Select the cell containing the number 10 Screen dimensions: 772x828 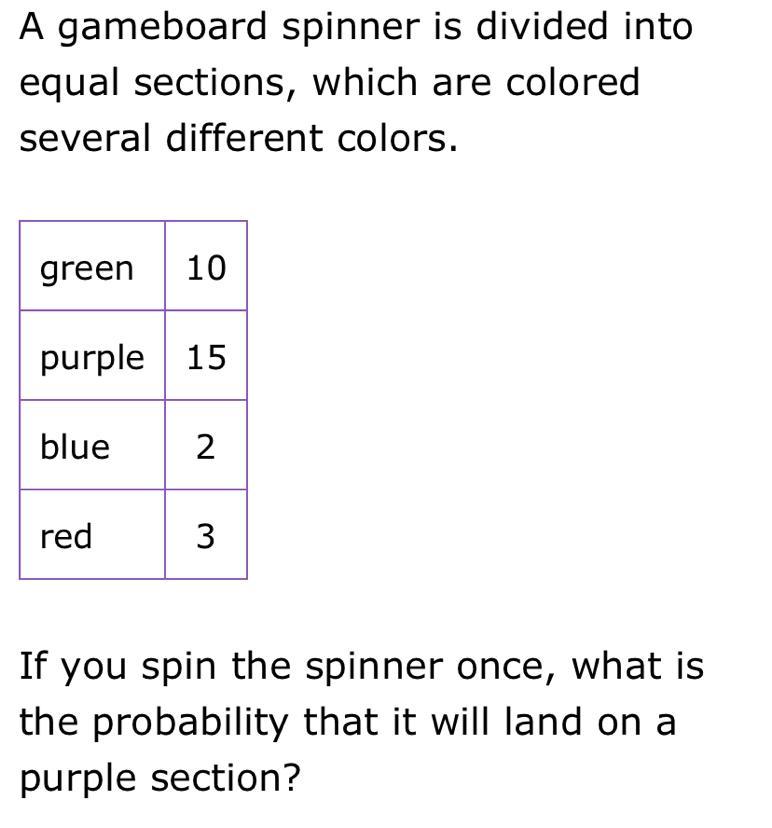click(206, 266)
